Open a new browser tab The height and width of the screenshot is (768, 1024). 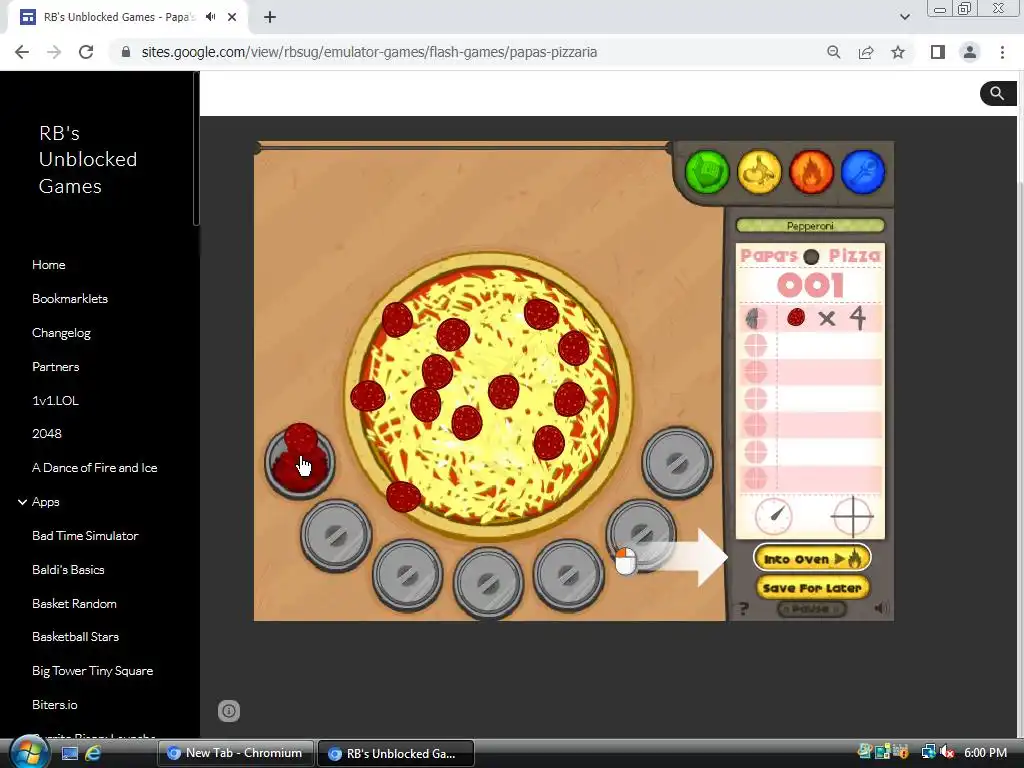pyautogui.click(x=270, y=18)
